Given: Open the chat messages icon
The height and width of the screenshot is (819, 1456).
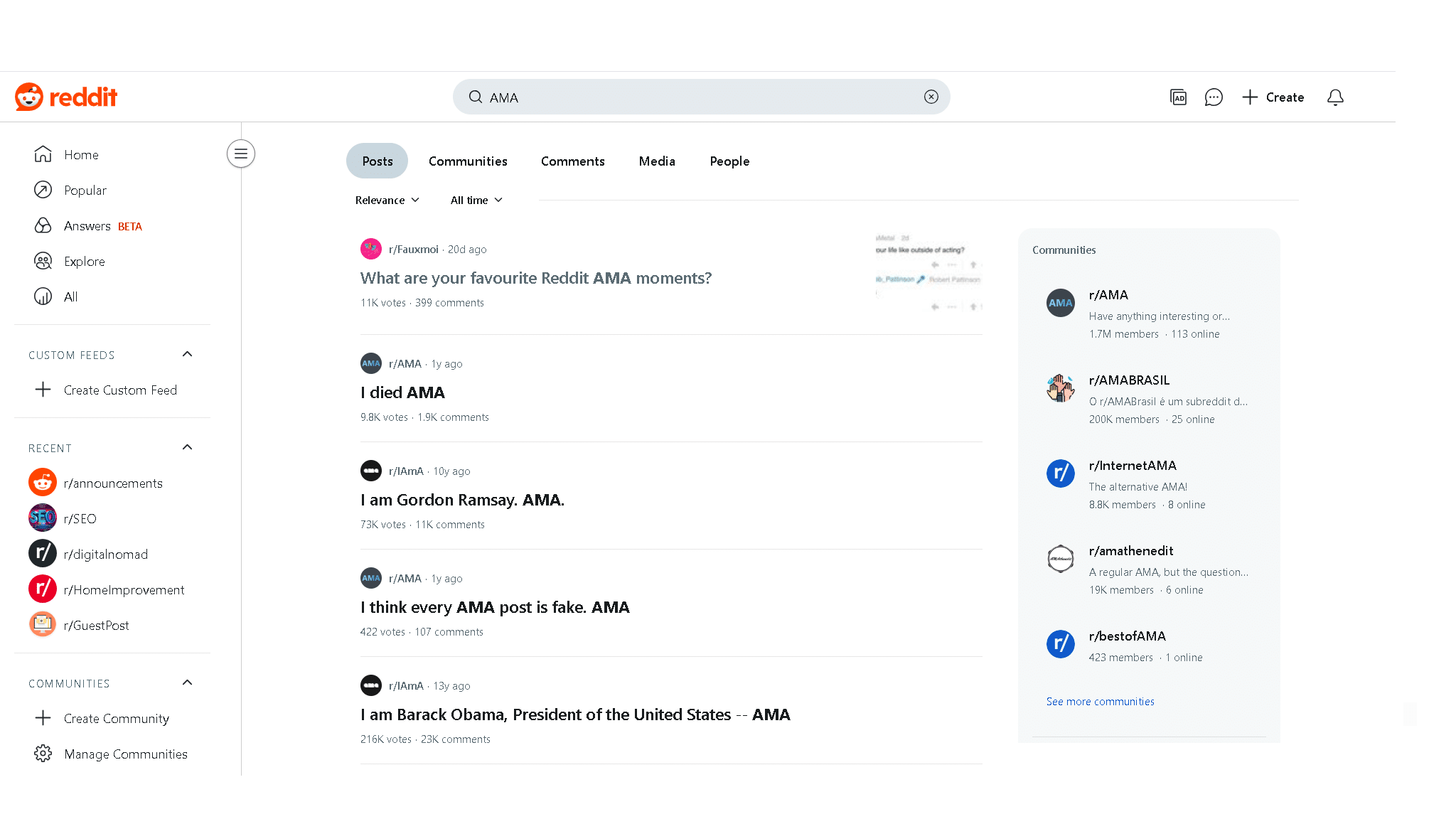Looking at the screenshot, I should (1214, 97).
